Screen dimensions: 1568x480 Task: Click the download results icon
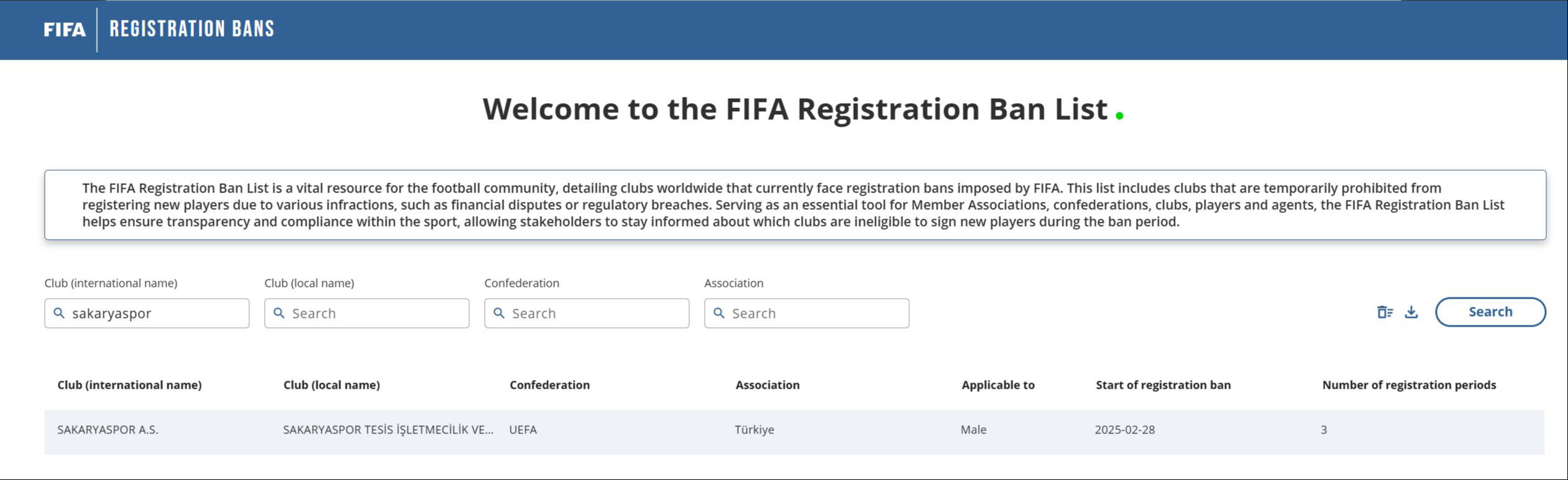pyautogui.click(x=1412, y=312)
